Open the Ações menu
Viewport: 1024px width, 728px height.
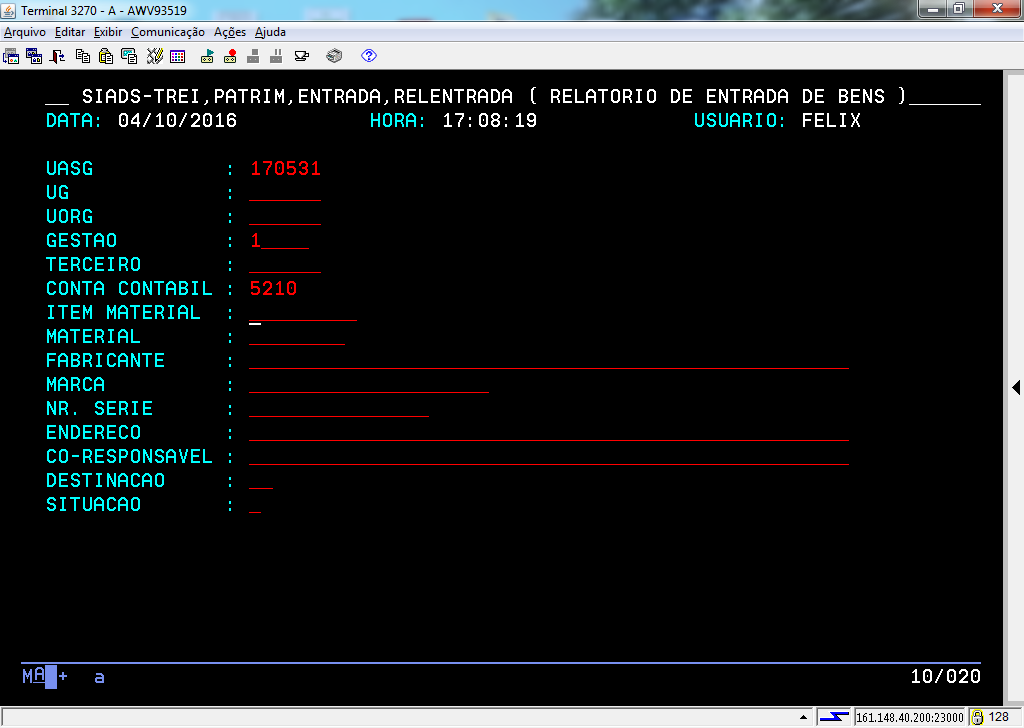[230, 32]
